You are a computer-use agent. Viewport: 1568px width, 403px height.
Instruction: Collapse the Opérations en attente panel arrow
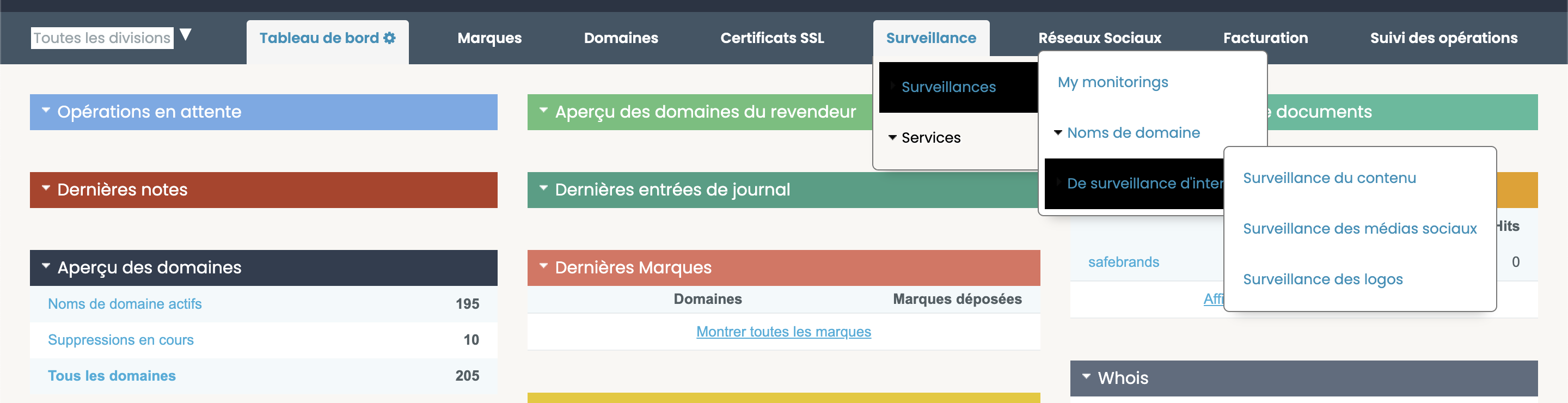coord(46,111)
